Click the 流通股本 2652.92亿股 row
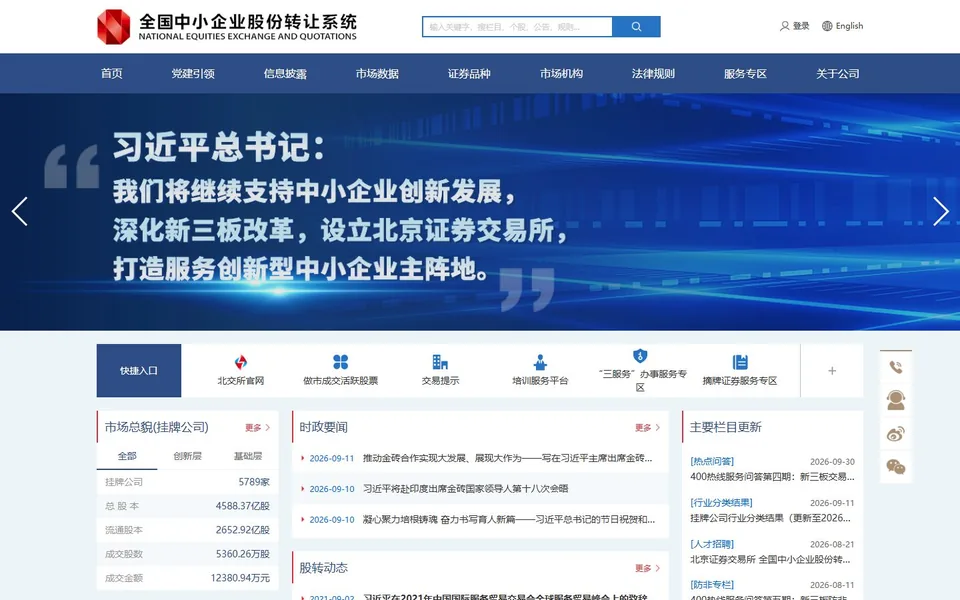 point(187,530)
